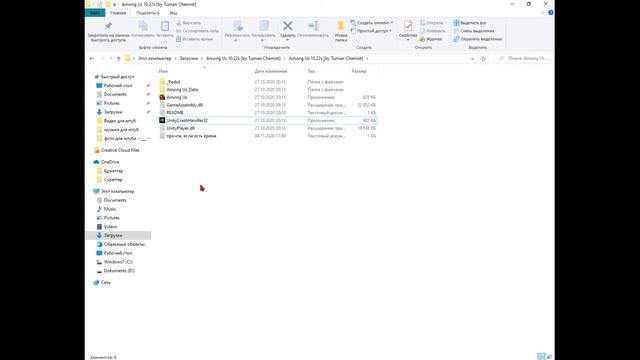Click the Paste (Вставить) ribbon icon
The image size is (640, 360).
tap(165, 26)
